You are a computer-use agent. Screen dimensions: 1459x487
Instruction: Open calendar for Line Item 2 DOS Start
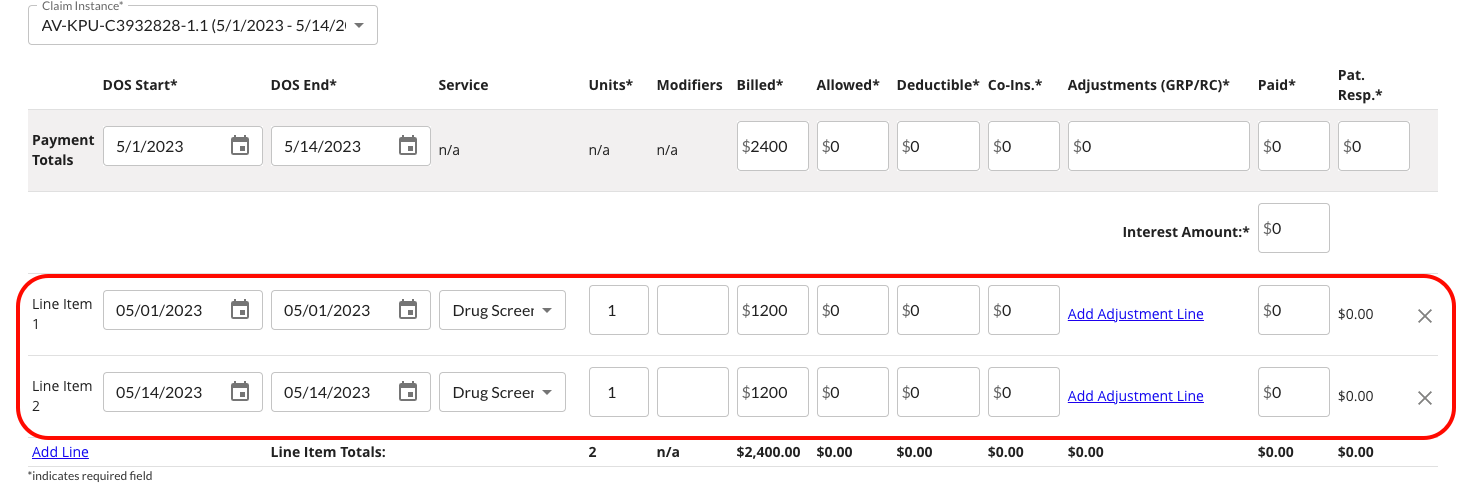[x=240, y=392]
